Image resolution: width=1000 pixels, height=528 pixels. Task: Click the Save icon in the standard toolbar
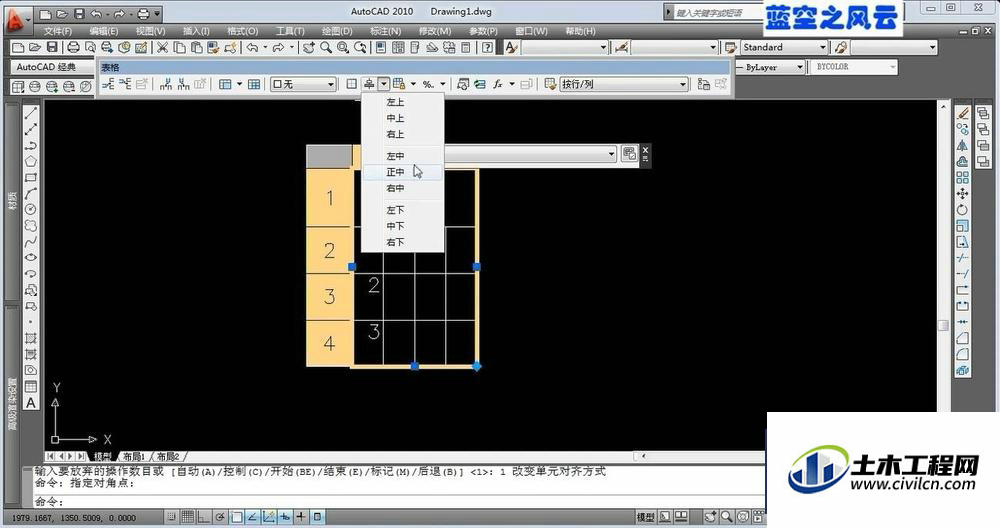tap(52, 47)
